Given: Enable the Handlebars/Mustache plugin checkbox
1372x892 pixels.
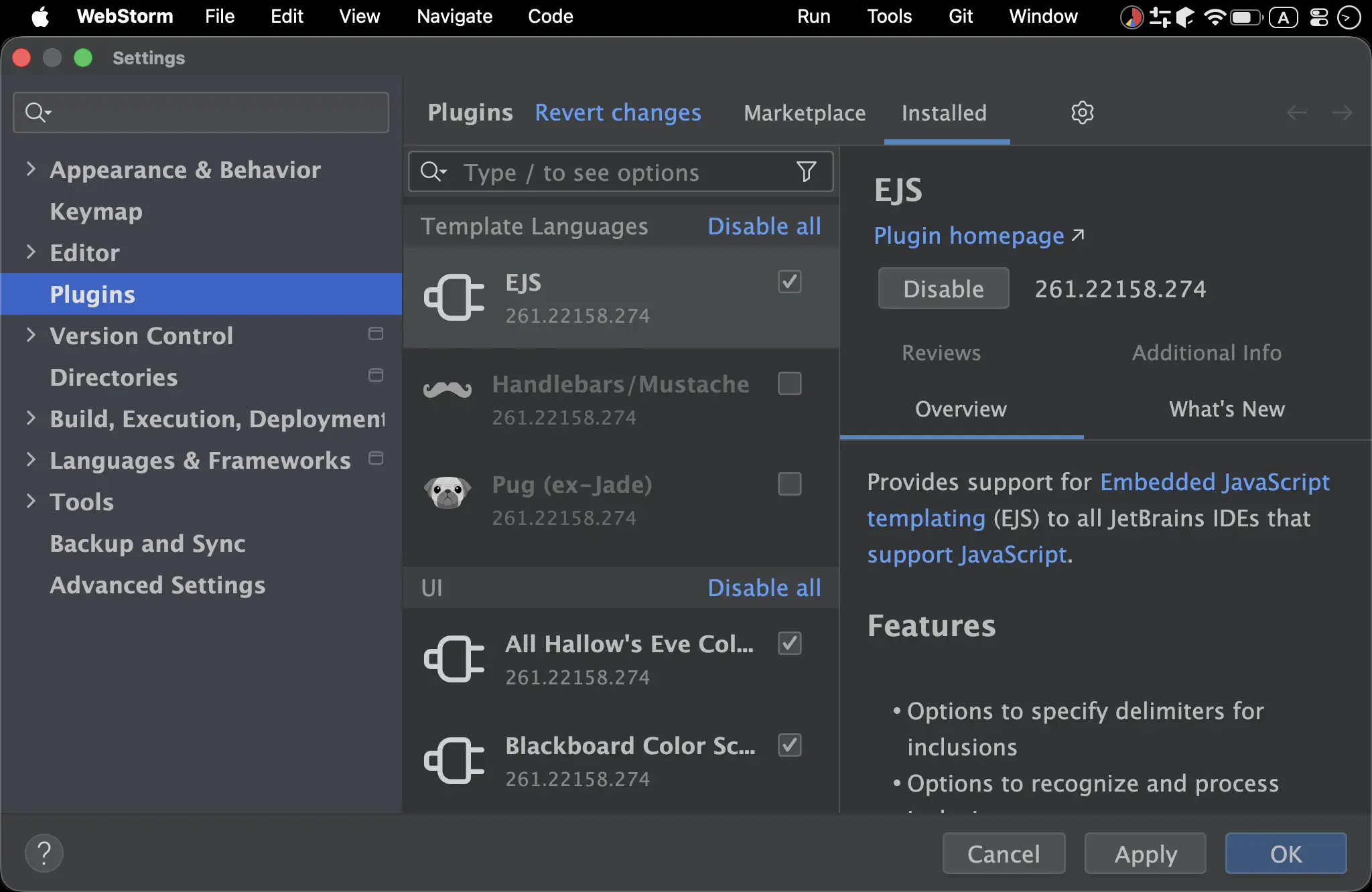Looking at the screenshot, I should pyautogui.click(x=790, y=383).
